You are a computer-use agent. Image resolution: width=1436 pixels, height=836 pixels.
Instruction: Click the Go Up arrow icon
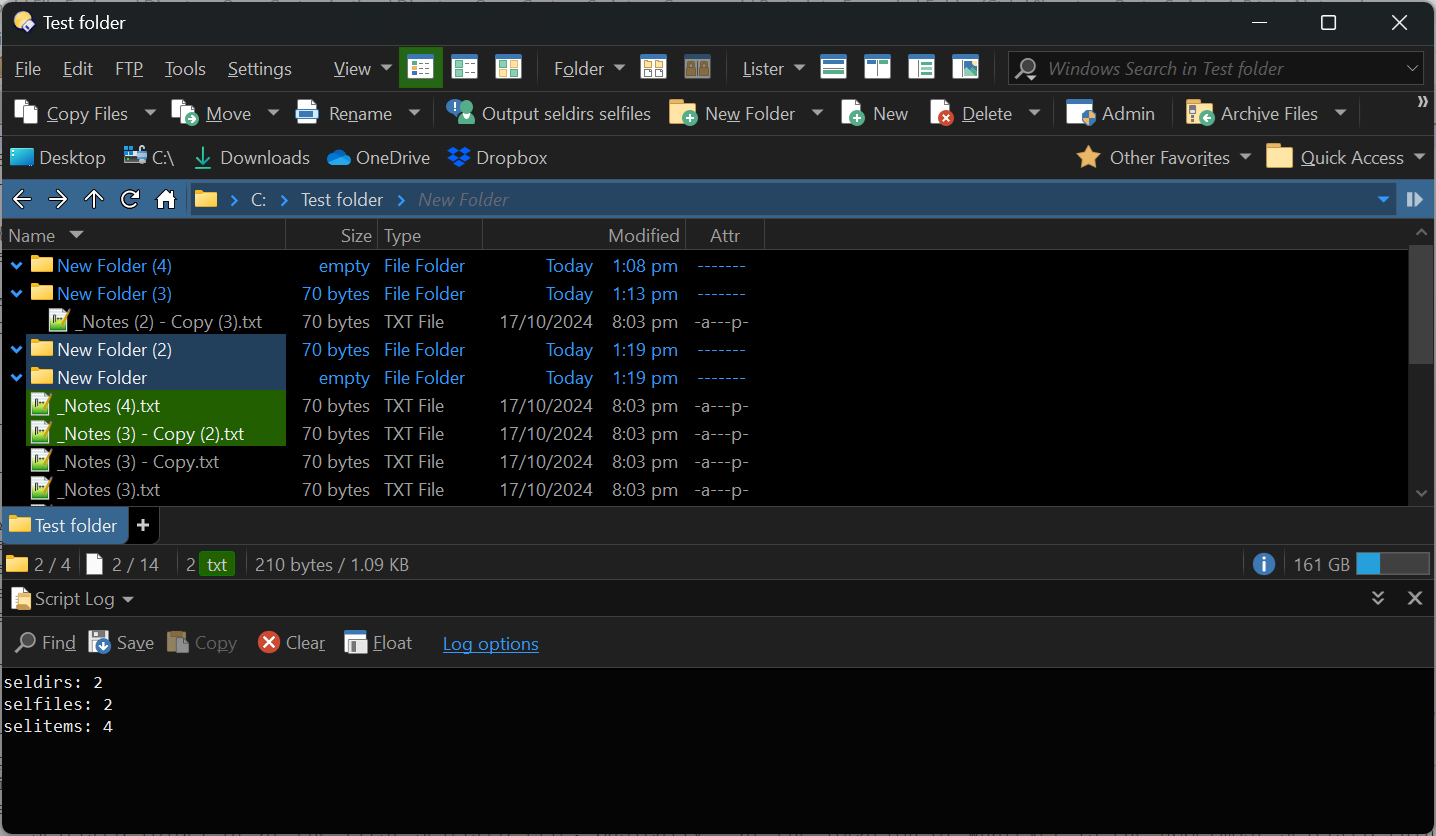pos(94,199)
